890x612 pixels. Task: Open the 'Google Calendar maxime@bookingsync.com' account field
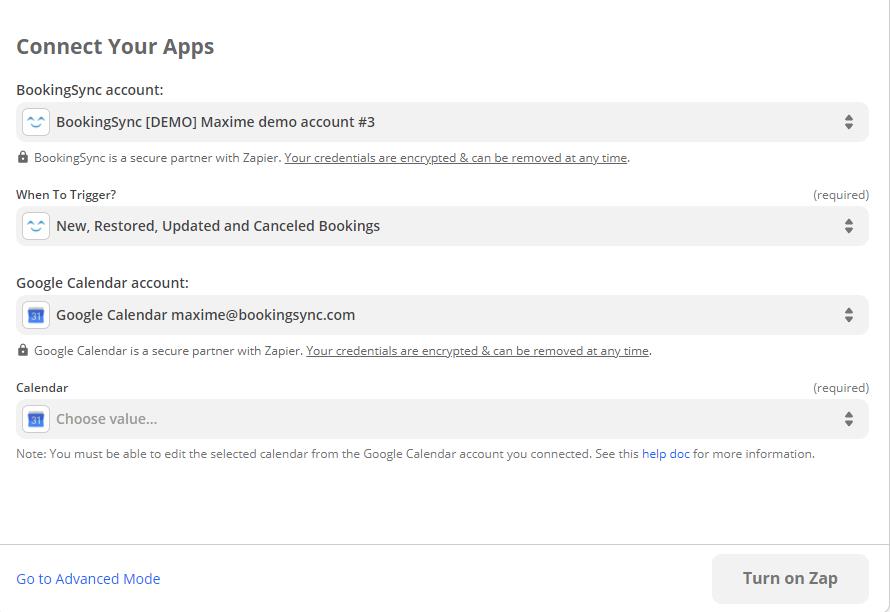tap(205, 315)
